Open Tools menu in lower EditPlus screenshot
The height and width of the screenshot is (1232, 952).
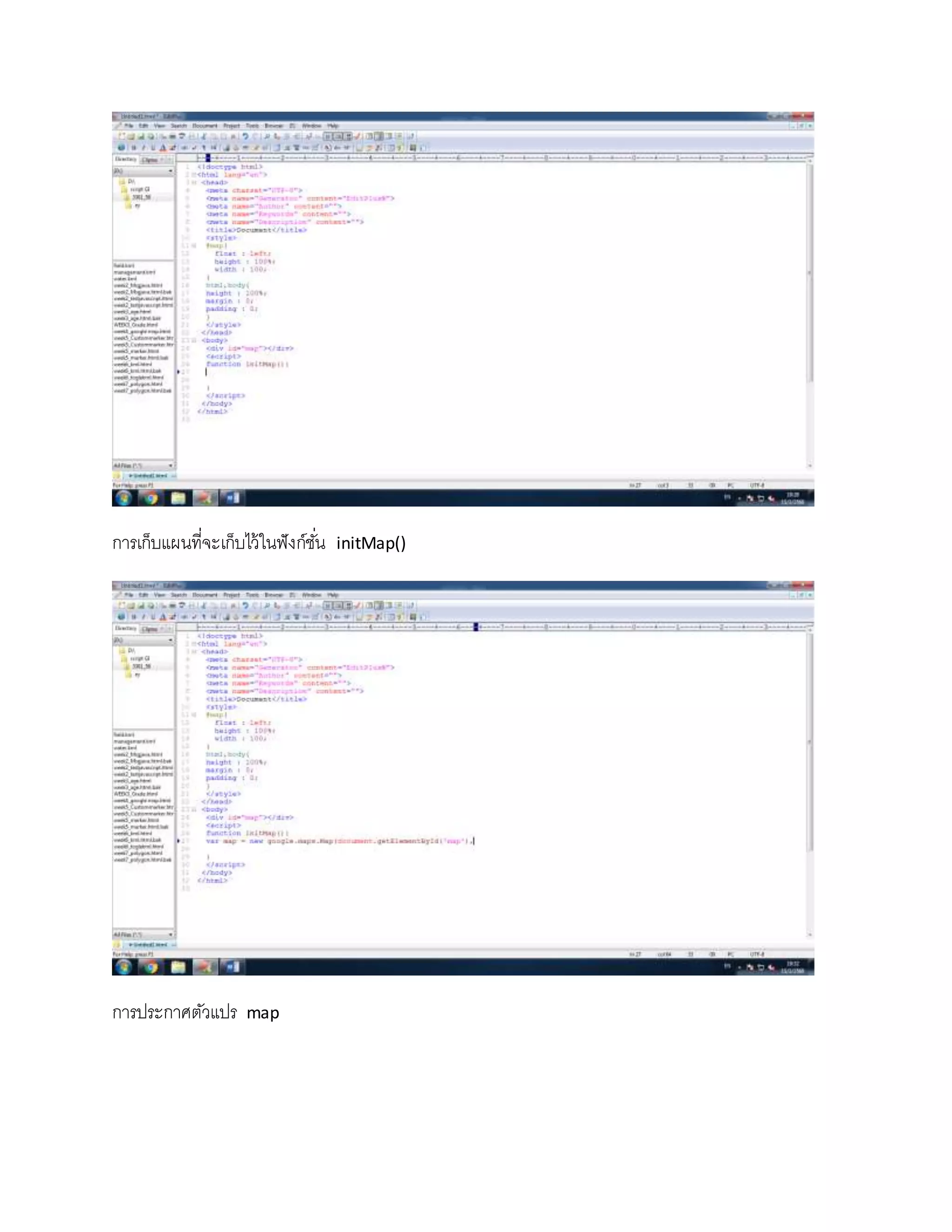pyautogui.click(x=252, y=595)
